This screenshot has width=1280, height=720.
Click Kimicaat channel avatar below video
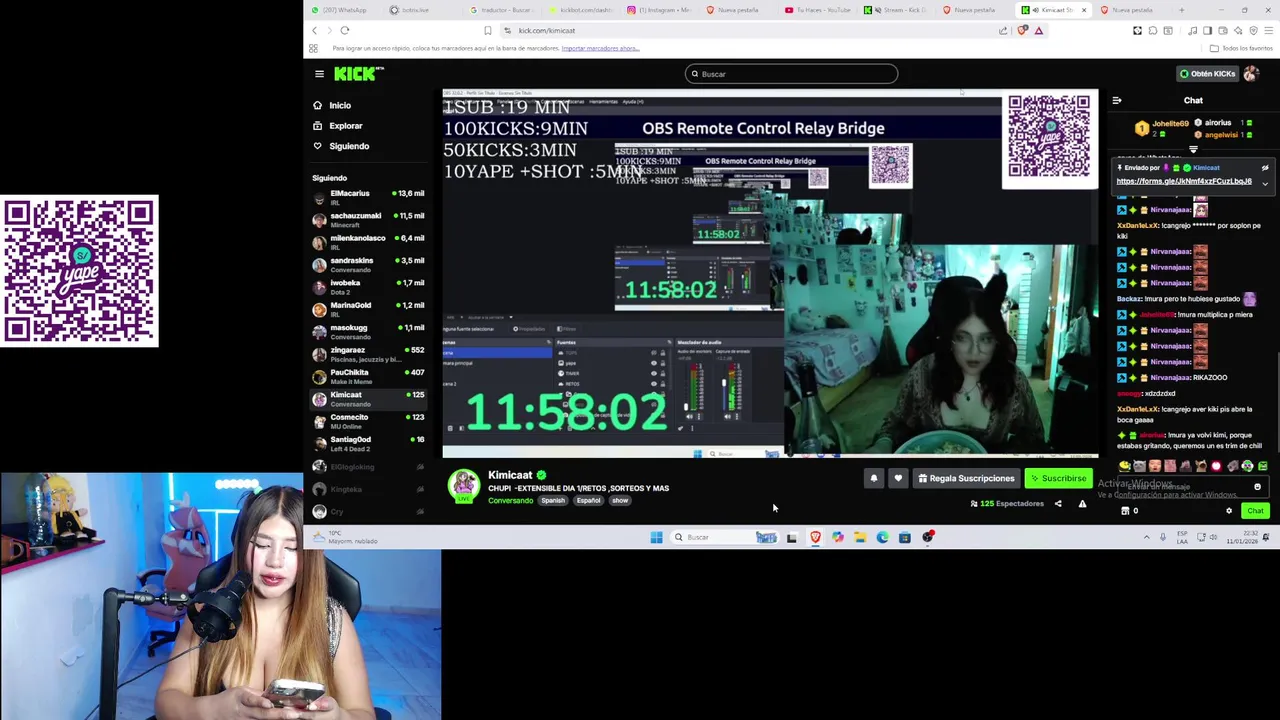(463, 486)
